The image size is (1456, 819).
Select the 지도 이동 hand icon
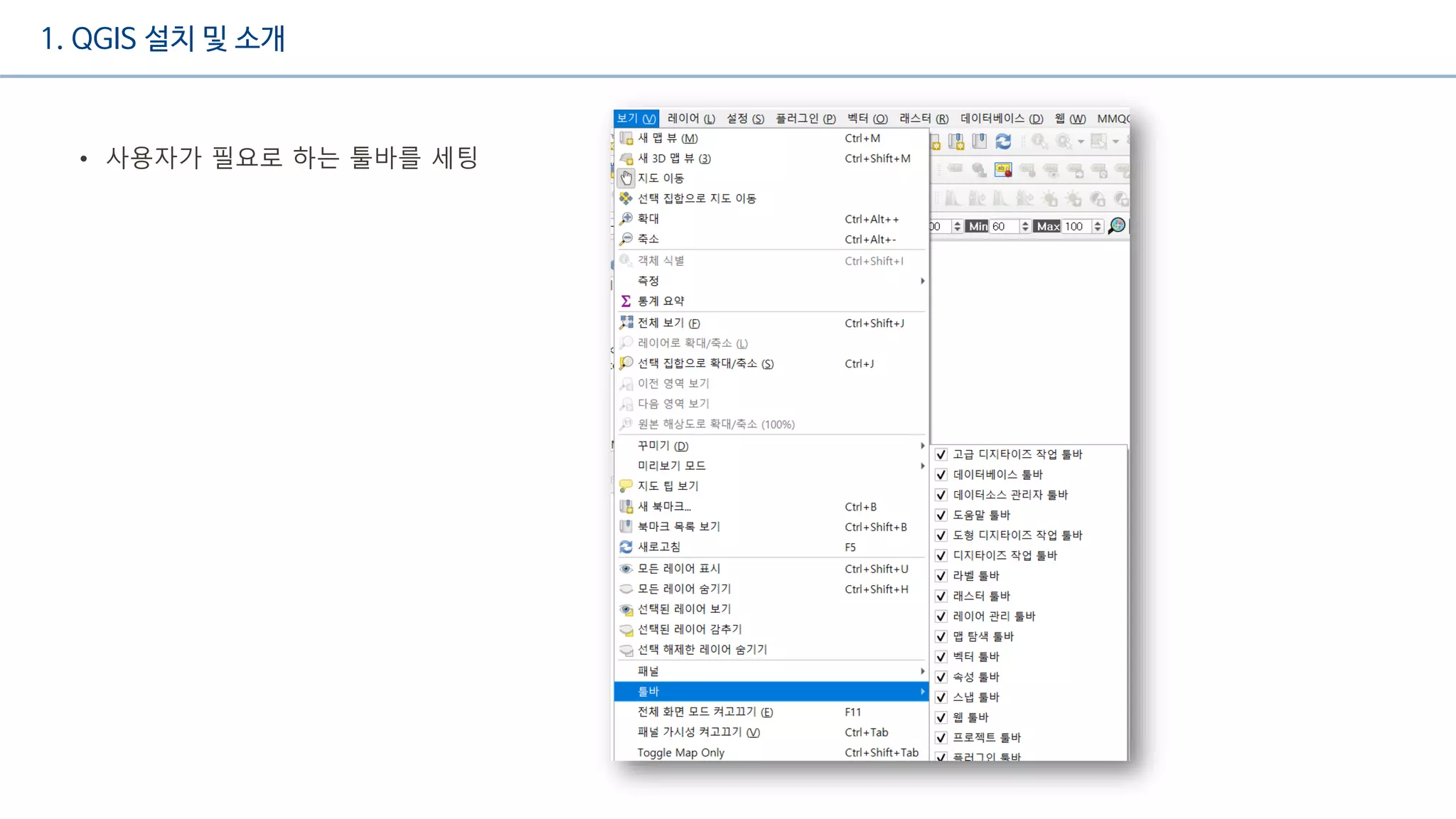(626, 178)
